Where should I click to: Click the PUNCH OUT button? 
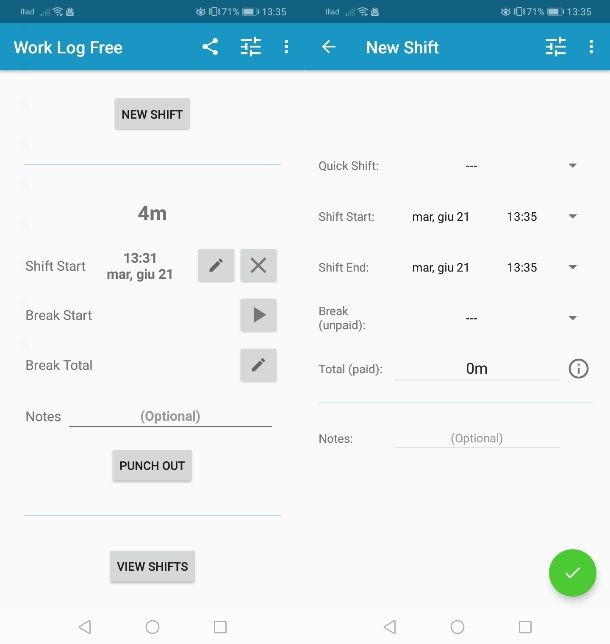point(152,466)
